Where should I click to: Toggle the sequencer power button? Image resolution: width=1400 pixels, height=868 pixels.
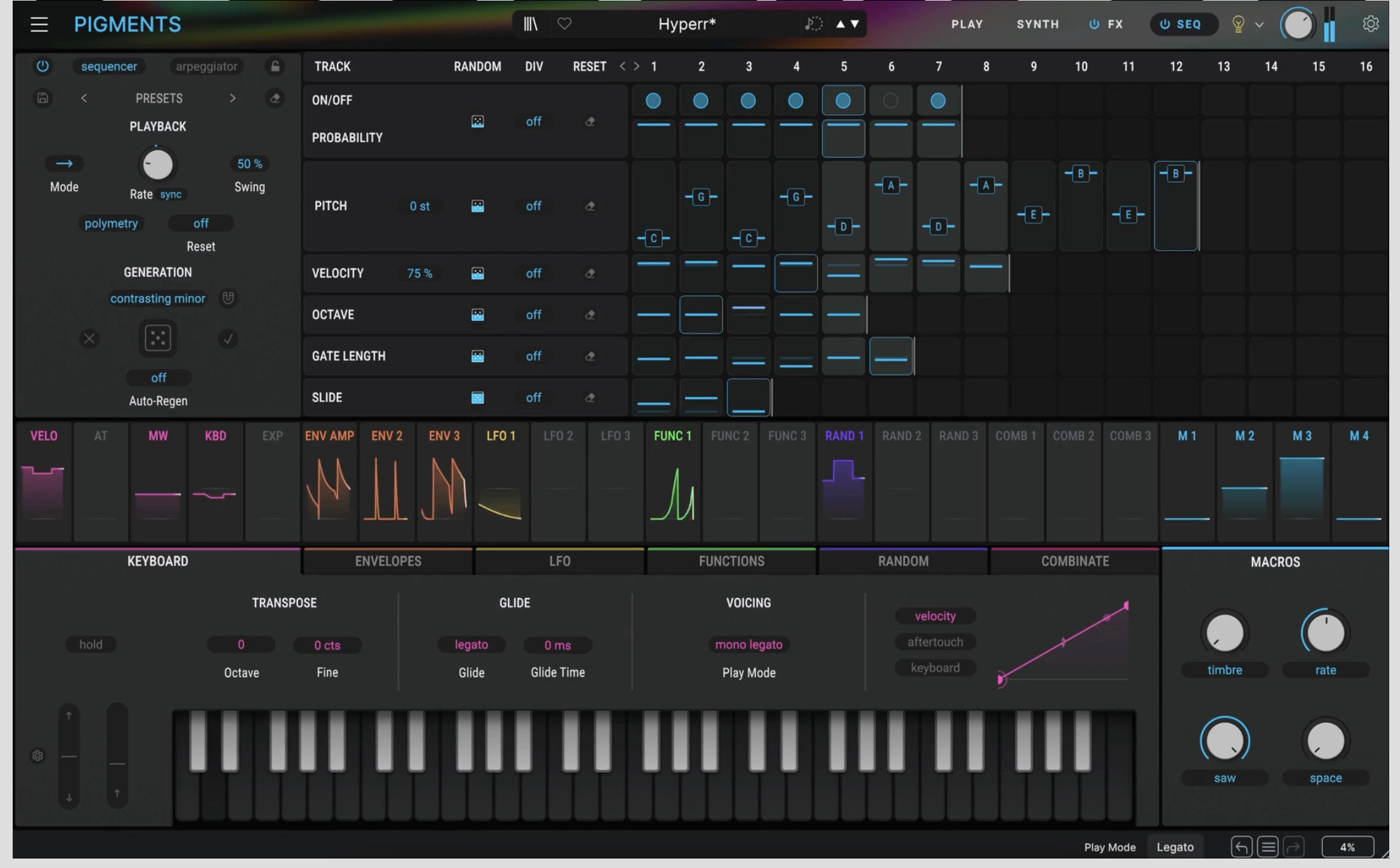43,67
